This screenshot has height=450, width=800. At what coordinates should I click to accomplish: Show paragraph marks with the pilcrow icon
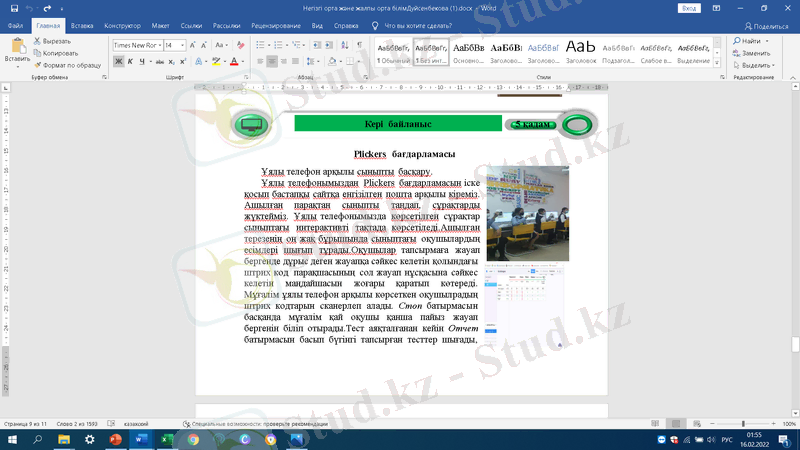tap(359, 45)
